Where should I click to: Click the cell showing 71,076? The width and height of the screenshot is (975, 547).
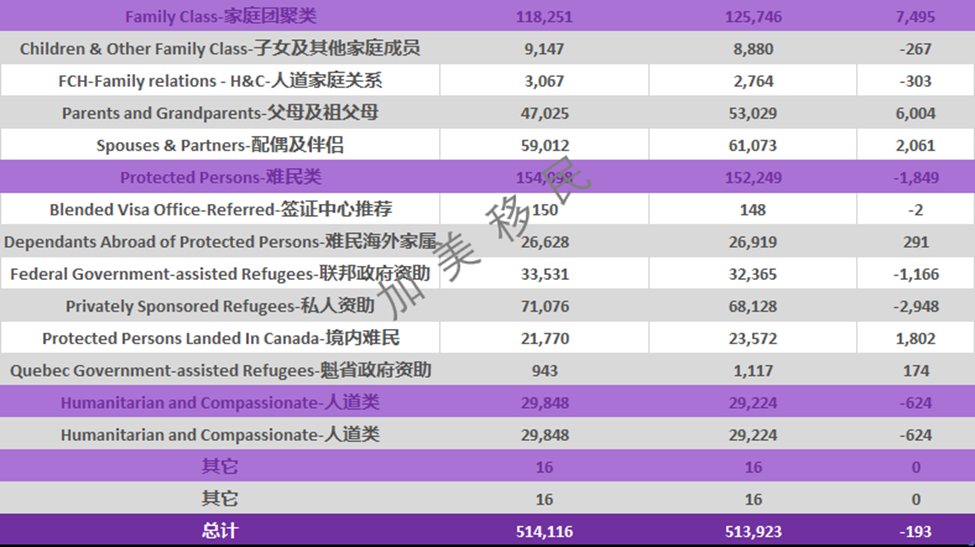(x=545, y=307)
